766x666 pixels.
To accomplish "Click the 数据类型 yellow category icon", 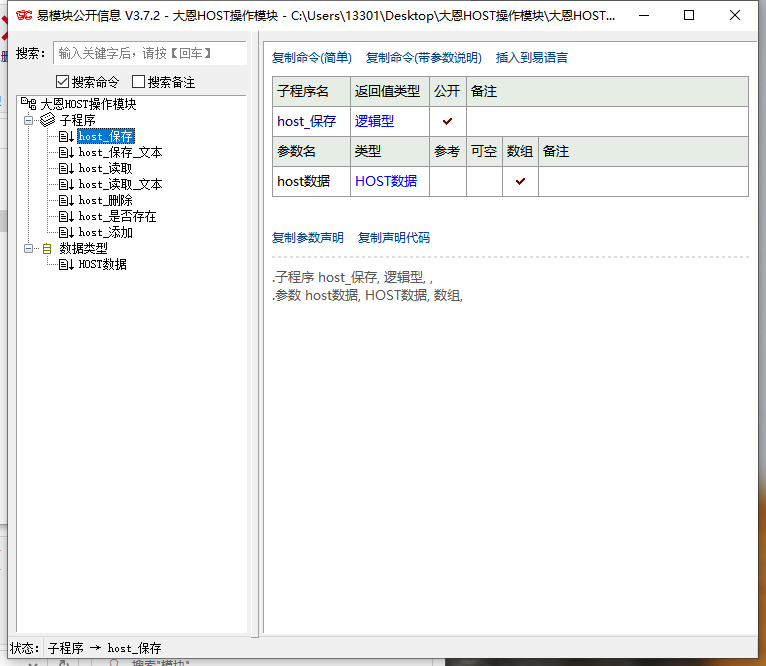I will pos(47,248).
